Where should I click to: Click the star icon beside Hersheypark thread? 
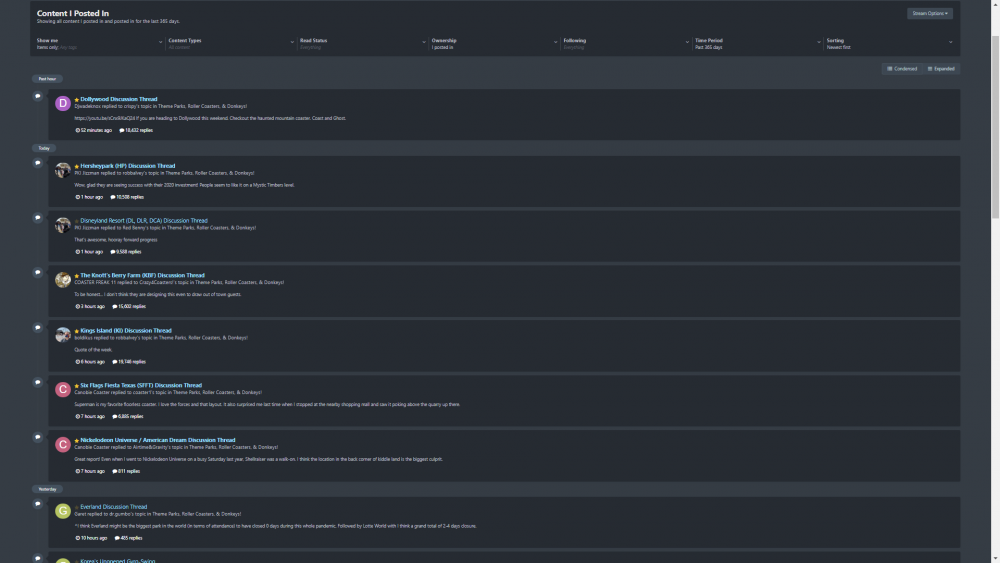77,166
